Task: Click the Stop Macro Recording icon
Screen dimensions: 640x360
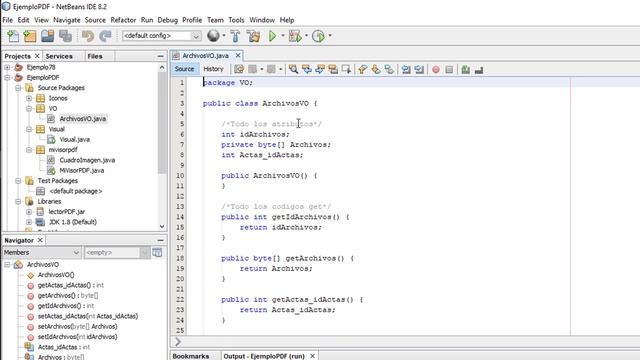Action: point(449,70)
